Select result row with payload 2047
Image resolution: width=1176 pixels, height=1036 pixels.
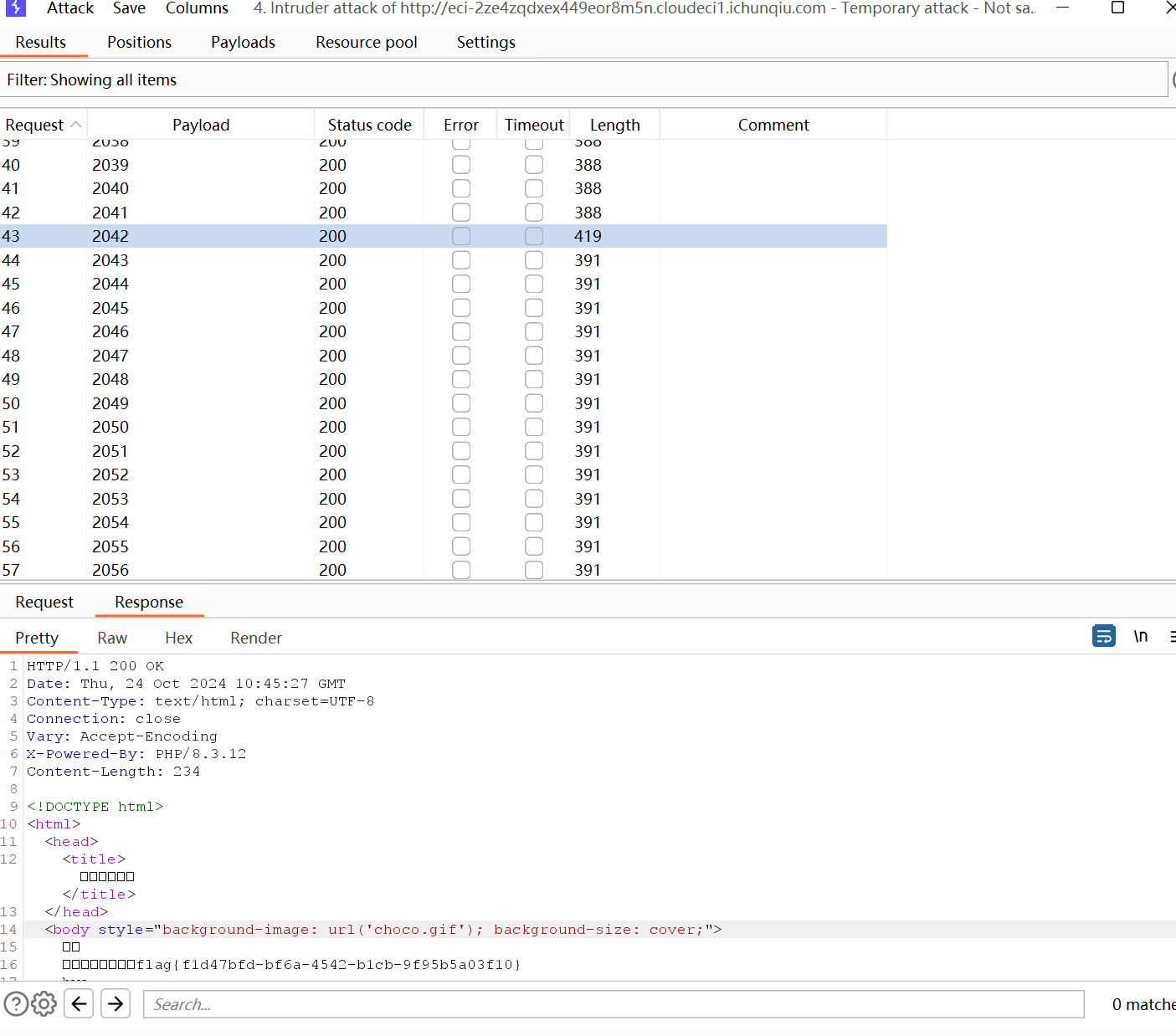444,356
